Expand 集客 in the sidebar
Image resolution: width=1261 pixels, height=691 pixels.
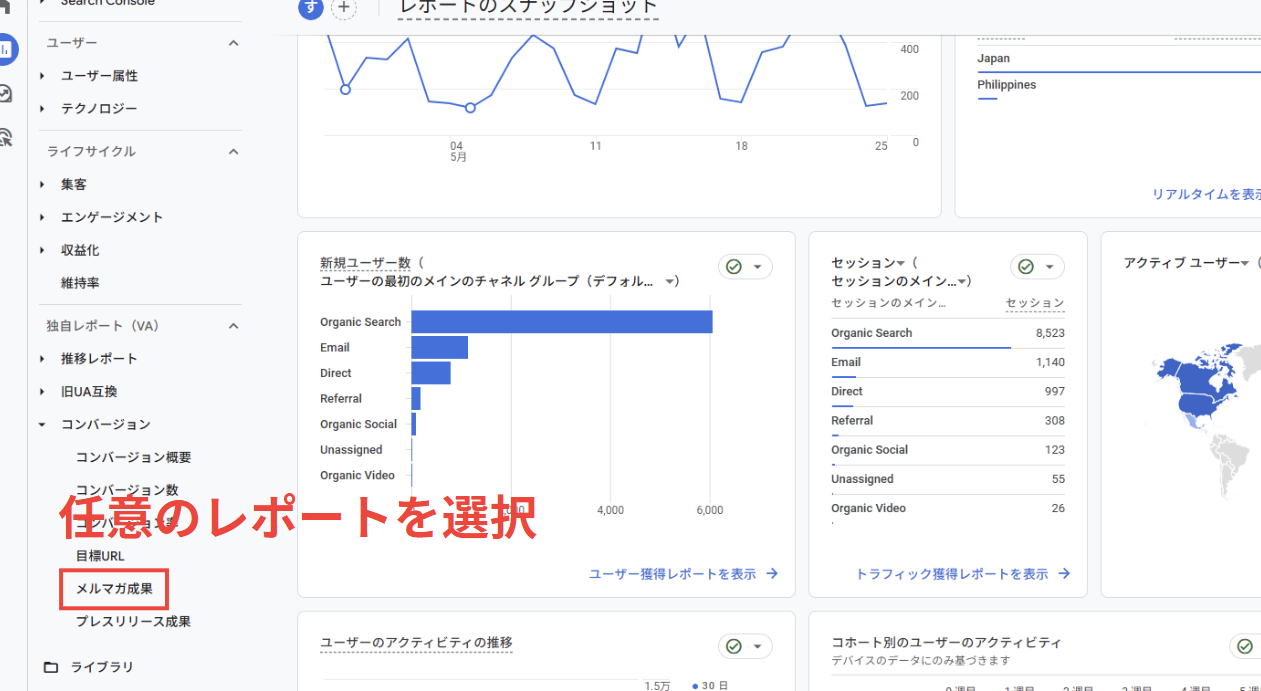click(42, 185)
